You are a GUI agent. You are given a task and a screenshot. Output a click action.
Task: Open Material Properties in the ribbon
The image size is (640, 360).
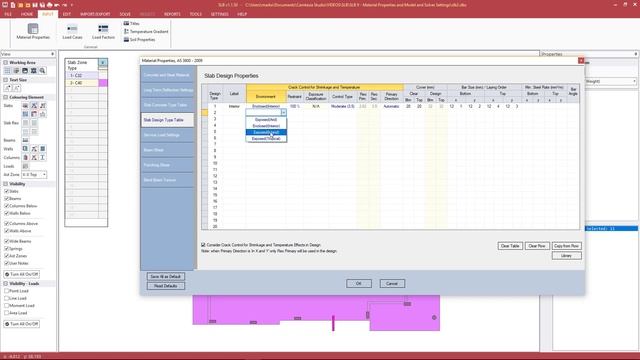[33, 31]
